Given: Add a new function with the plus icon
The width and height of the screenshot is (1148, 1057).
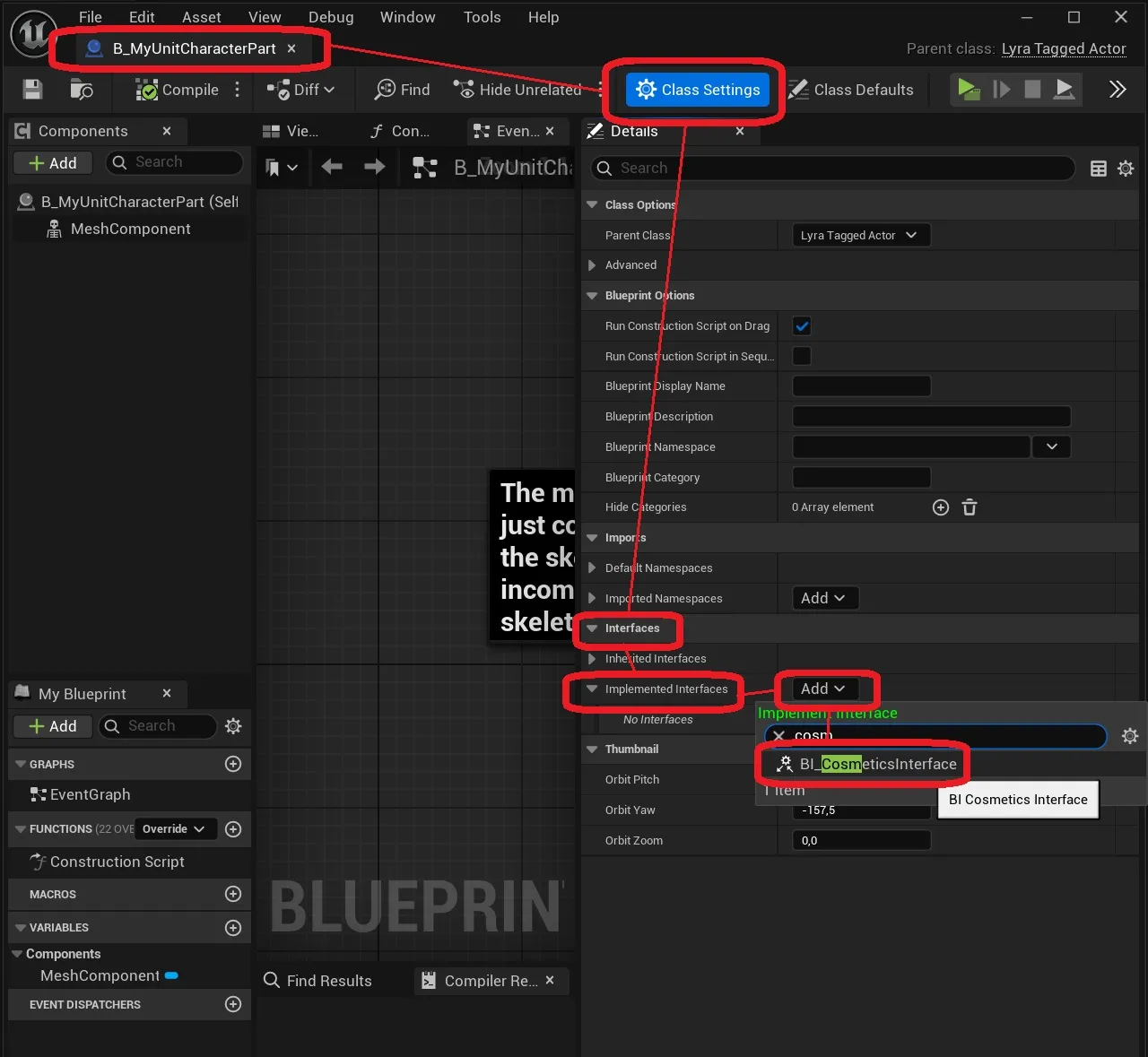Looking at the screenshot, I should 233,829.
